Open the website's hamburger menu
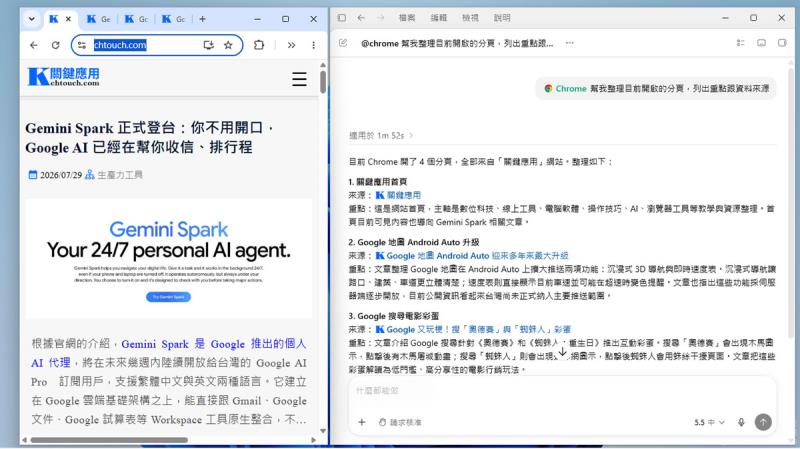Image resolution: width=800 pixels, height=449 pixels. click(x=299, y=79)
